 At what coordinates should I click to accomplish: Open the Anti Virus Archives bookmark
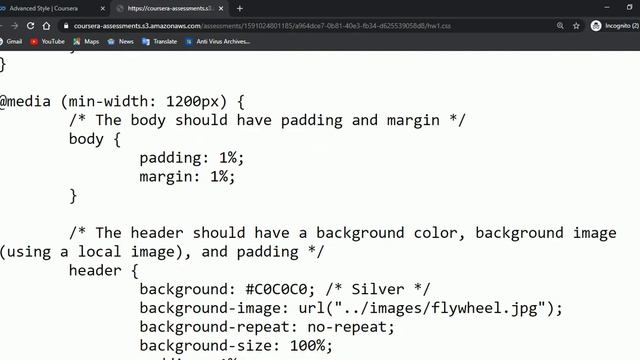click(218, 42)
